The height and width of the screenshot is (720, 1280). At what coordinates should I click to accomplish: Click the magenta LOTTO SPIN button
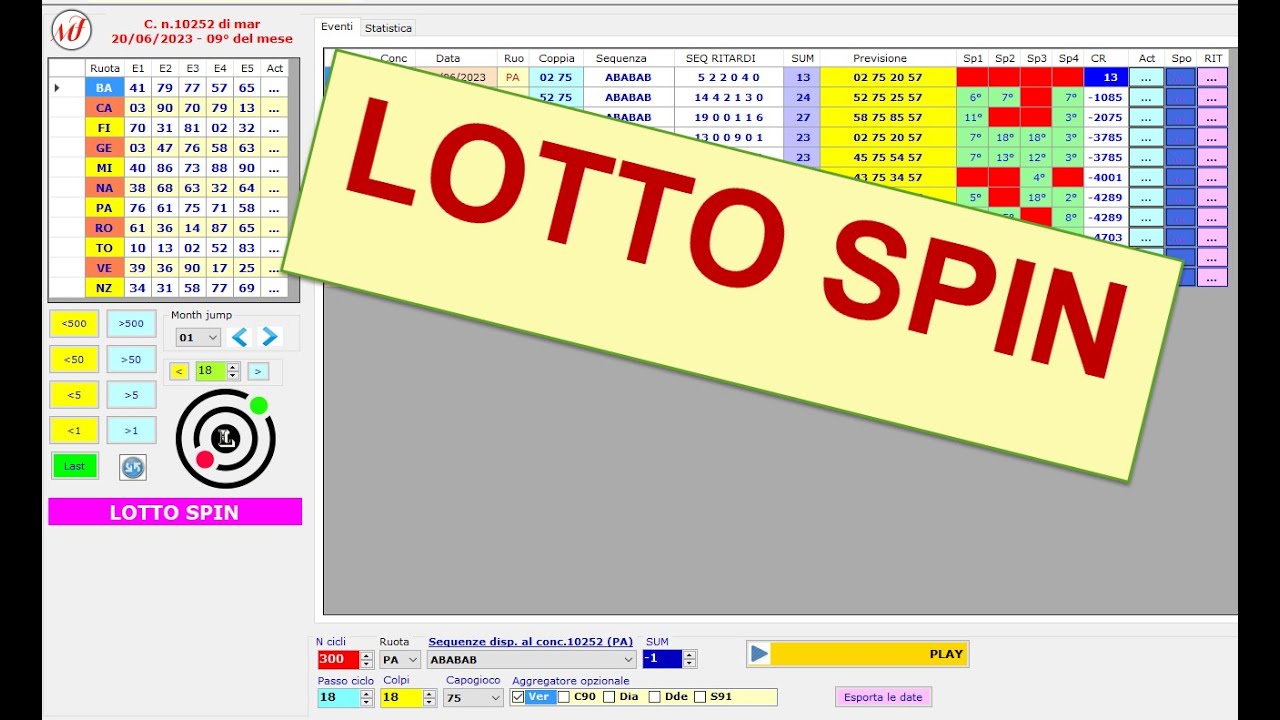(175, 512)
